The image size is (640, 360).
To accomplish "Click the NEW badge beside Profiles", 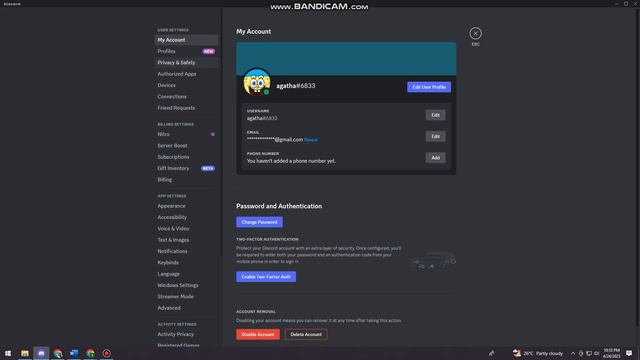I will point(209,51).
